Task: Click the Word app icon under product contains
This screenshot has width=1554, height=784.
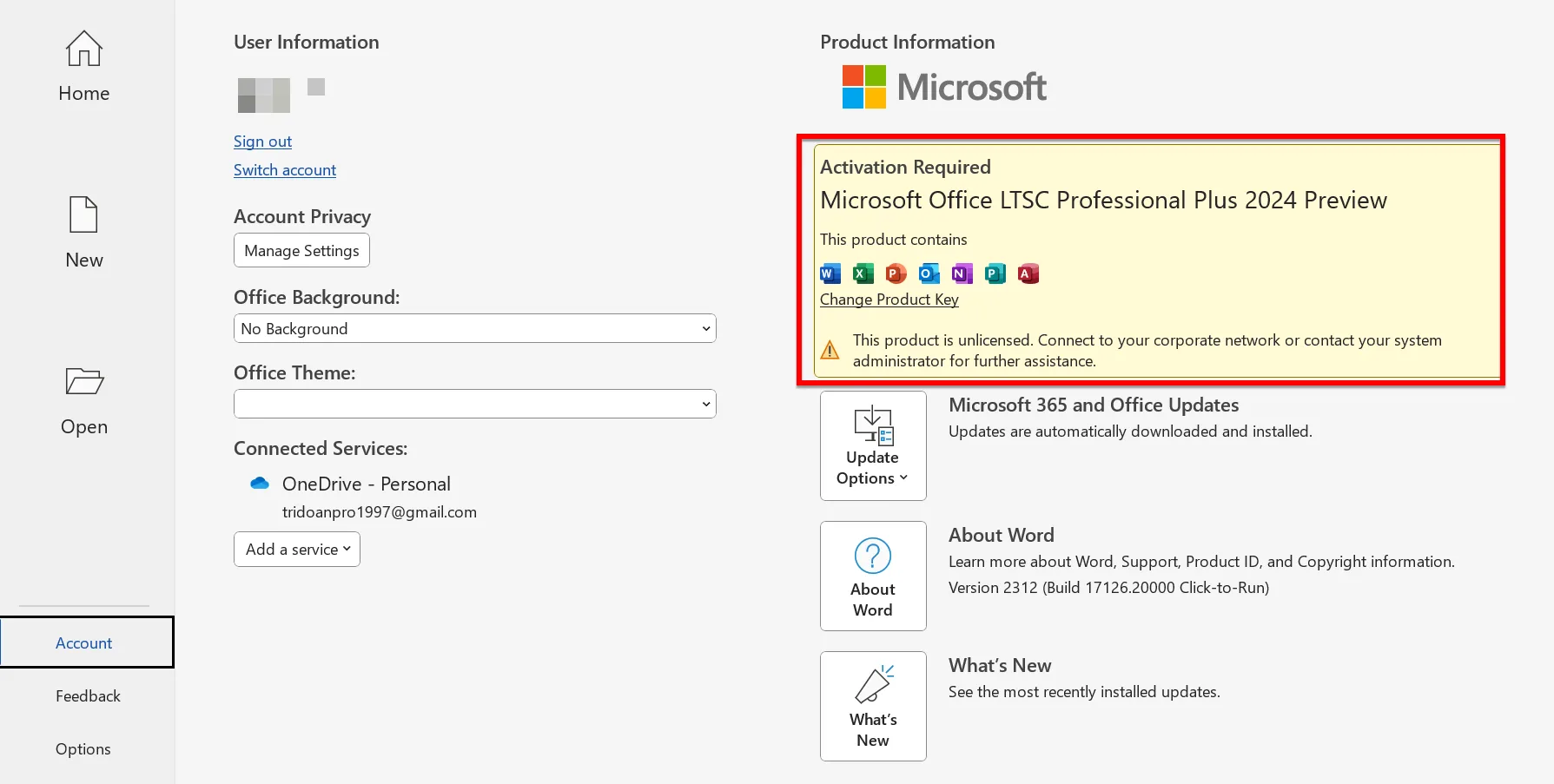Action: click(830, 273)
